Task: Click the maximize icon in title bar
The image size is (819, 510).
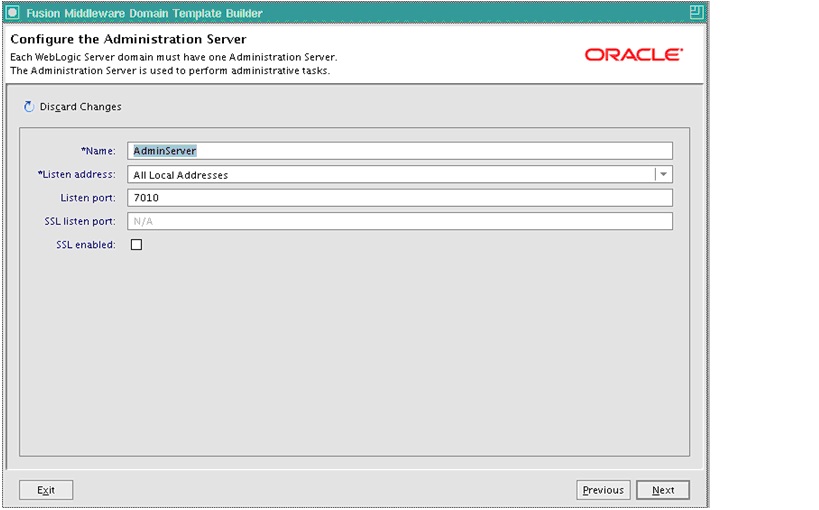Action: click(696, 12)
